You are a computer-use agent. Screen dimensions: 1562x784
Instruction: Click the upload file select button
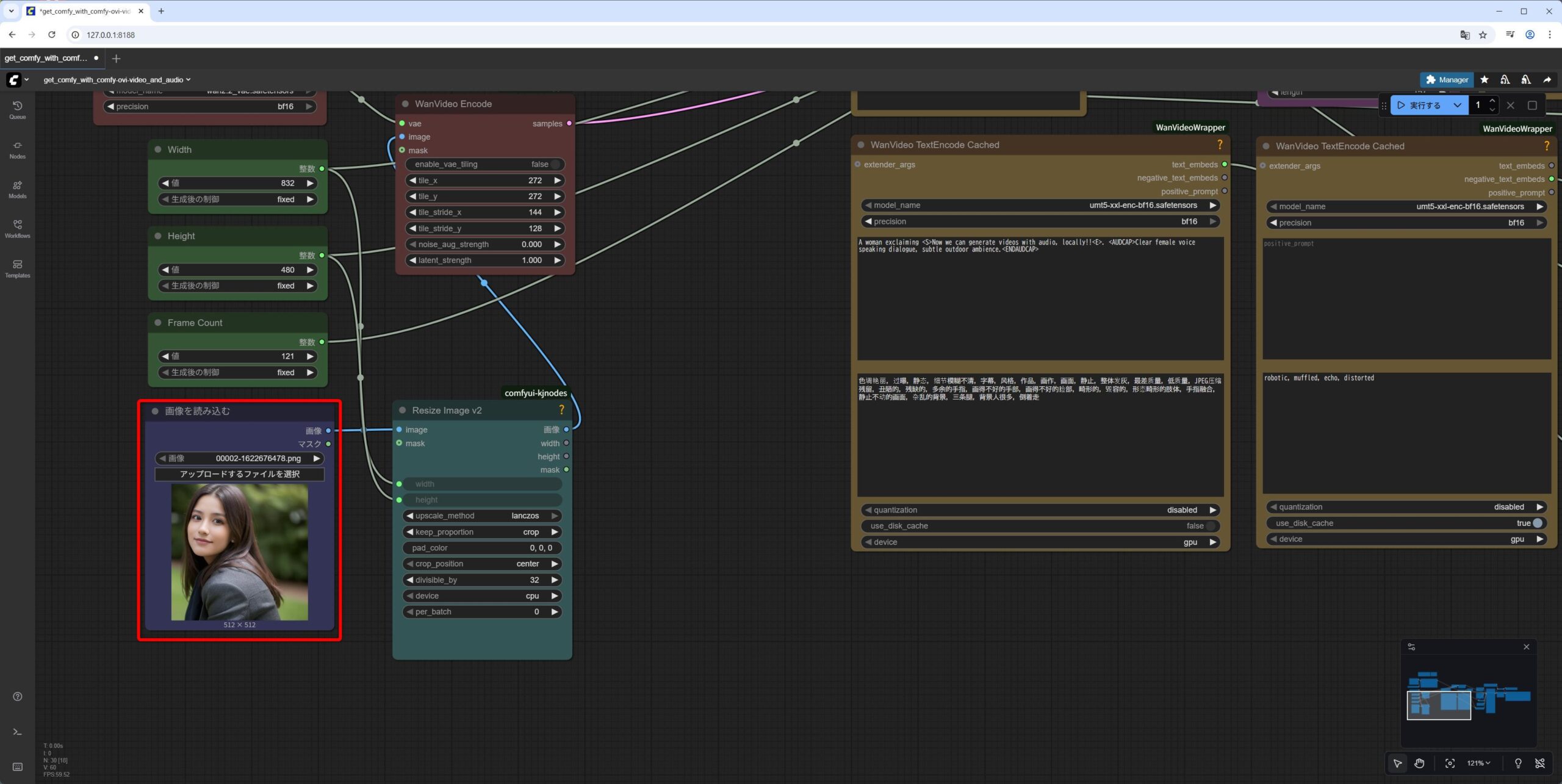(x=239, y=474)
